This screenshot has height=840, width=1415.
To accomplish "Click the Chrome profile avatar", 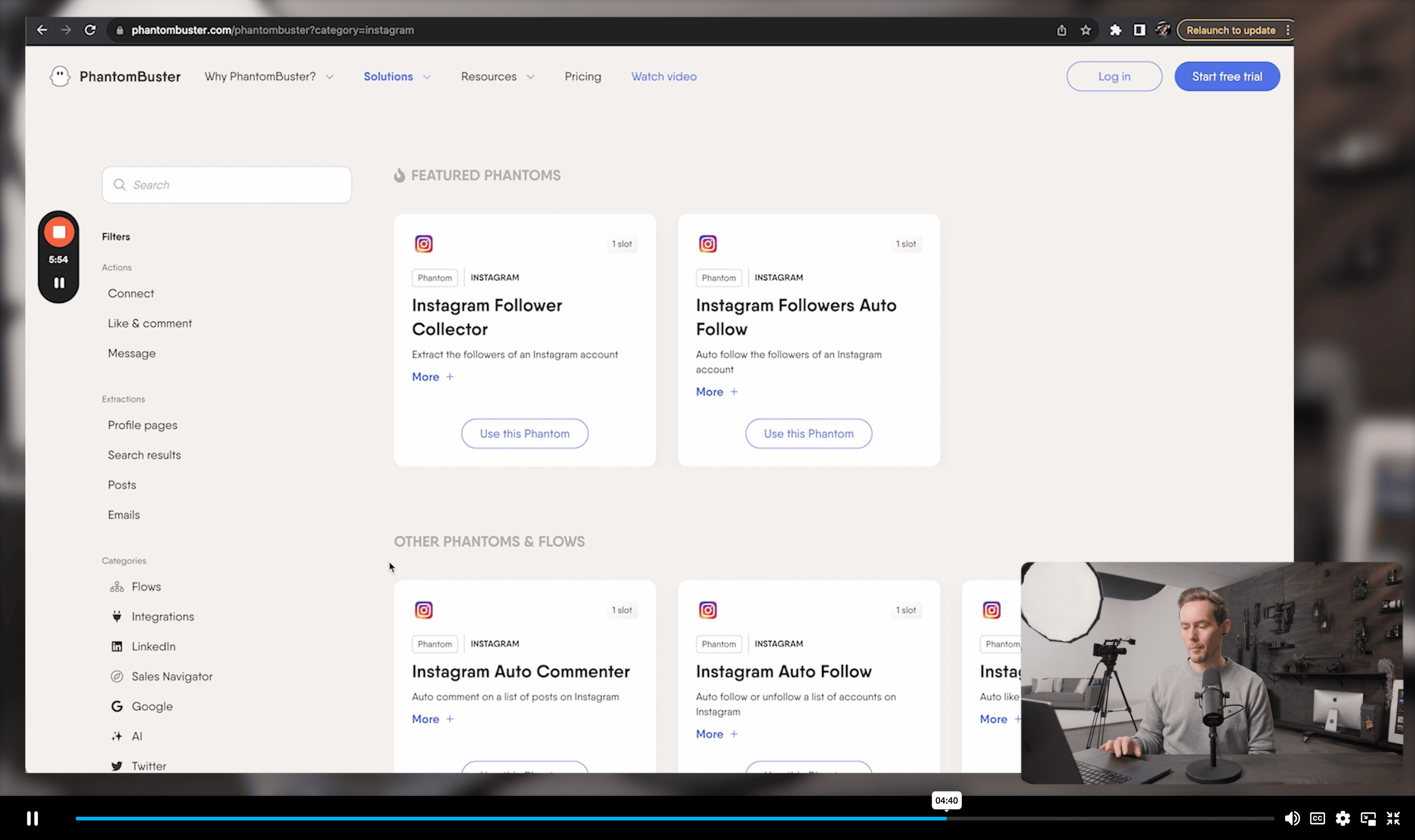I will [1163, 30].
